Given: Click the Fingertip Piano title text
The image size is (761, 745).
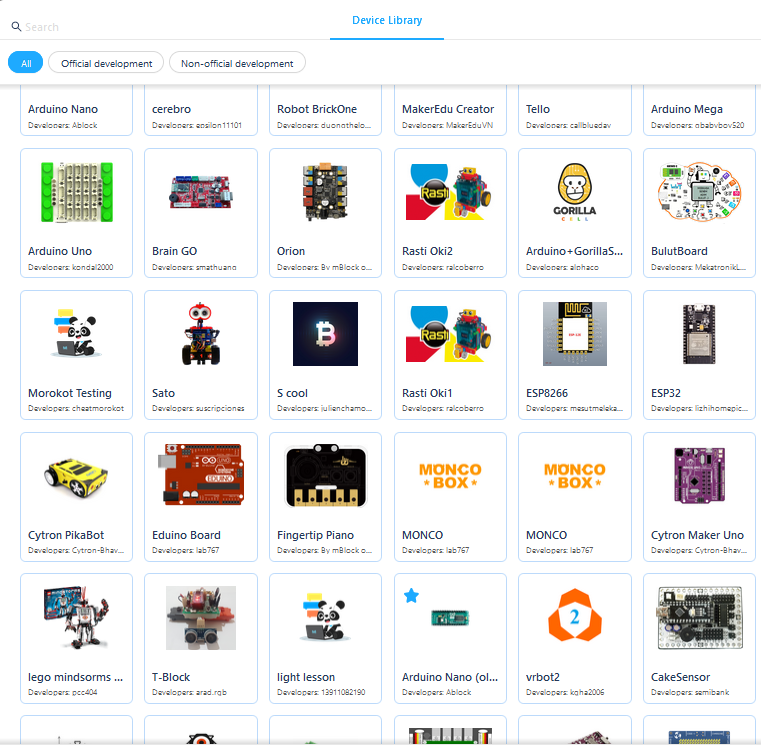Looking at the screenshot, I should click(315, 535).
